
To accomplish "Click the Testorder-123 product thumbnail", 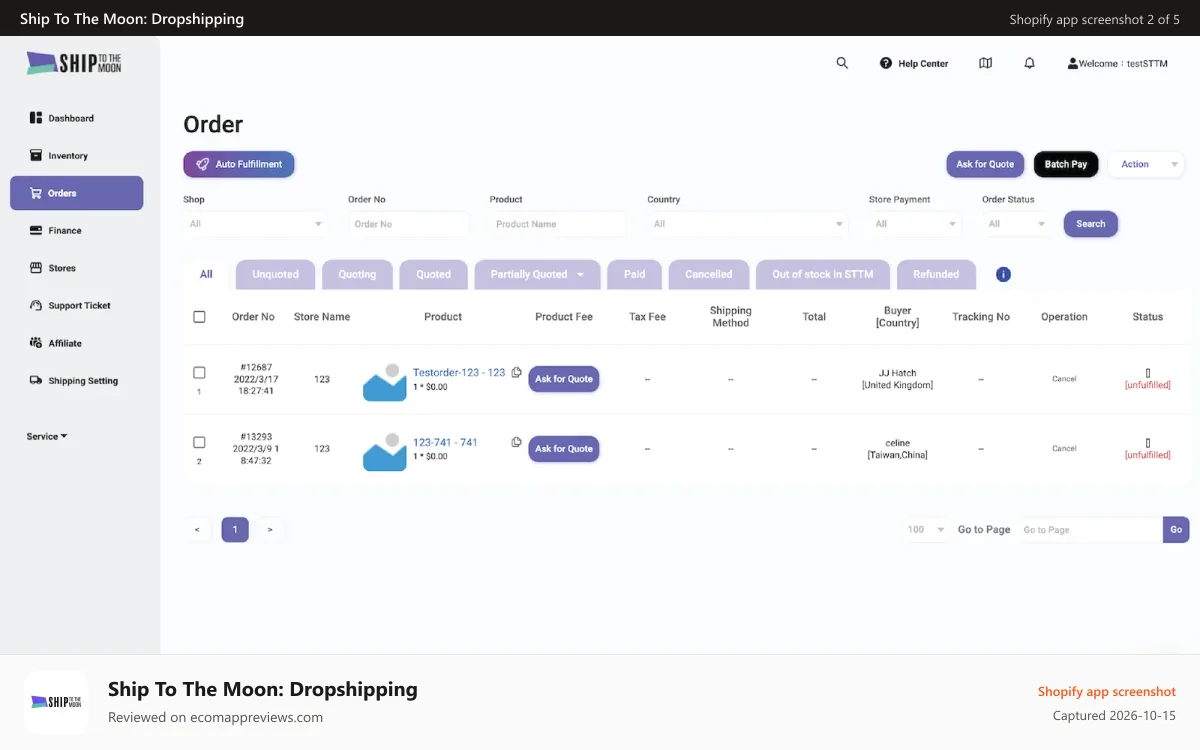I will pyautogui.click(x=384, y=382).
